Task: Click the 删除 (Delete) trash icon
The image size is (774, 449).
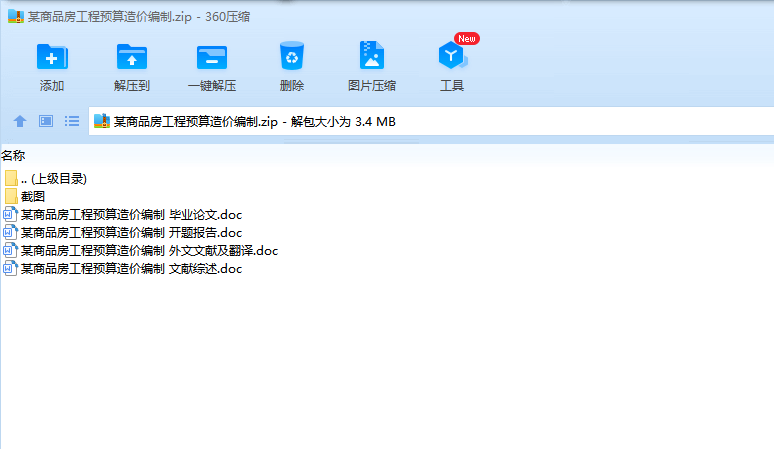Action: (x=292, y=55)
